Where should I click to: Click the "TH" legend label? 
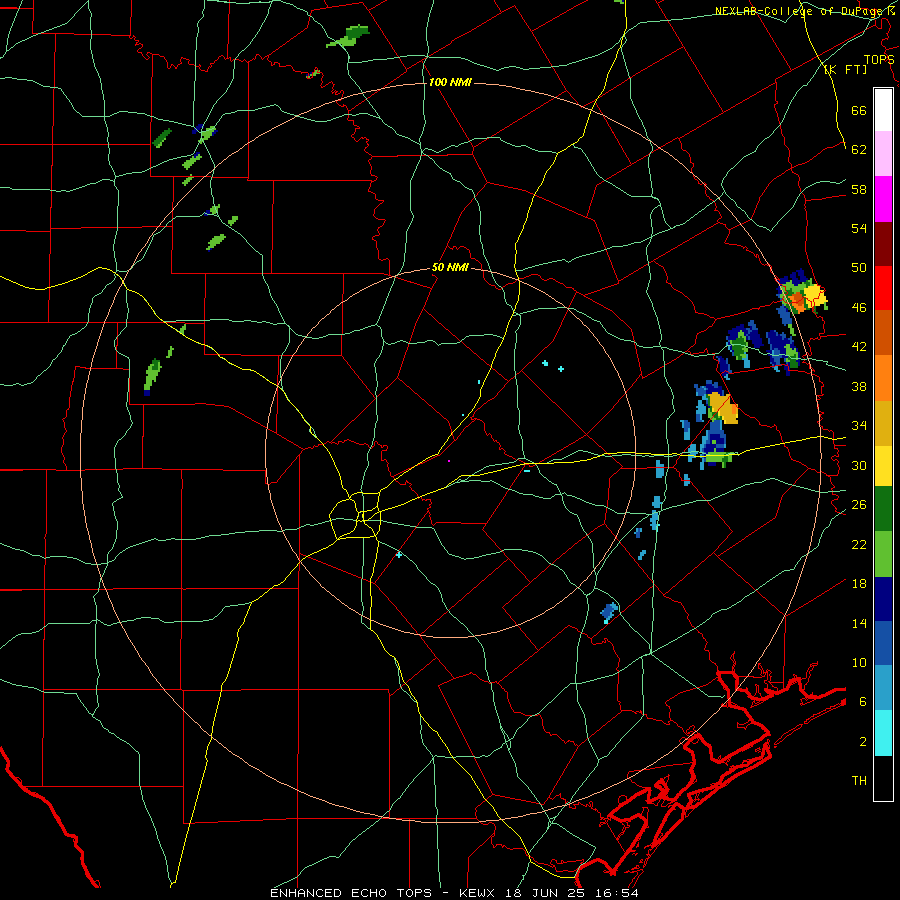tap(859, 781)
